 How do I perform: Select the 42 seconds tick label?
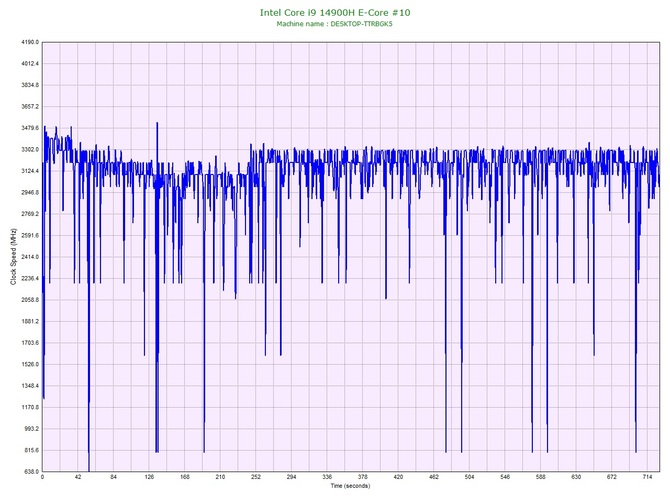pyautogui.click(x=78, y=477)
